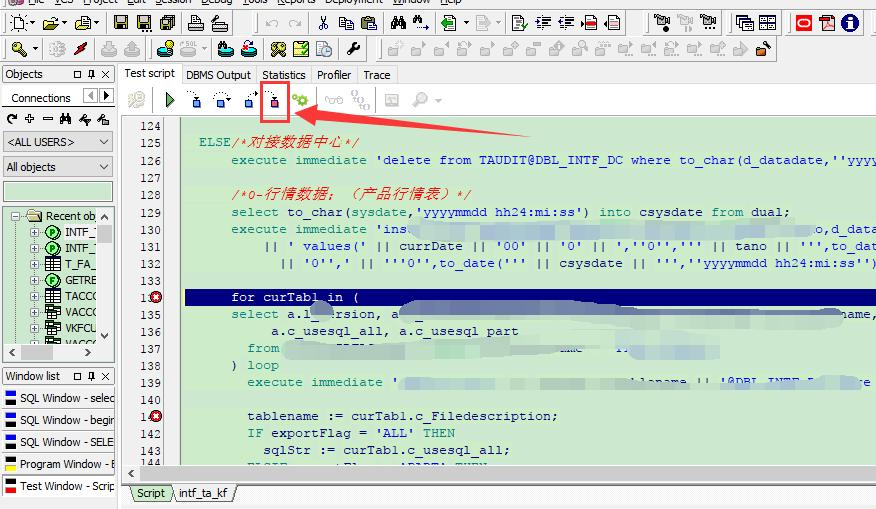Click the Save As floppy icon with dots
The image size is (876, 509).
pos(144,23)
